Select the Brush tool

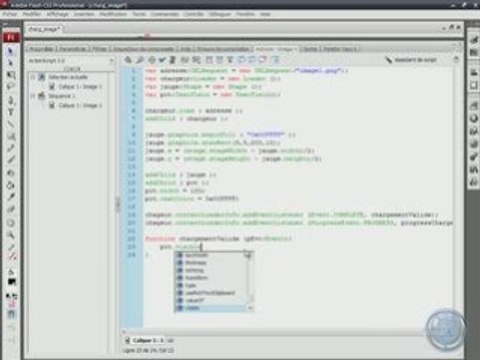point(11,160)
